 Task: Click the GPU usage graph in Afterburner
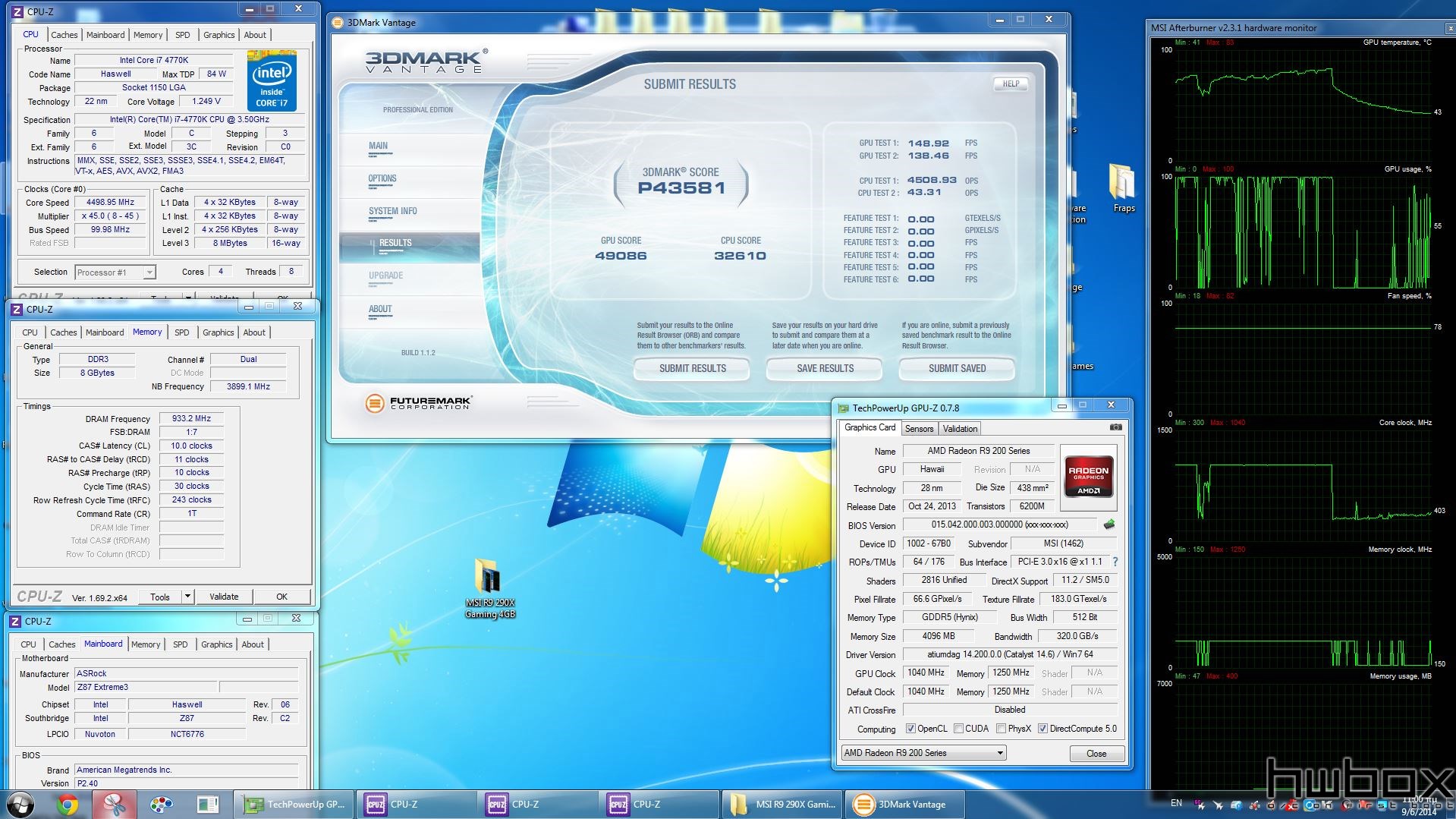coord(1303,232)
